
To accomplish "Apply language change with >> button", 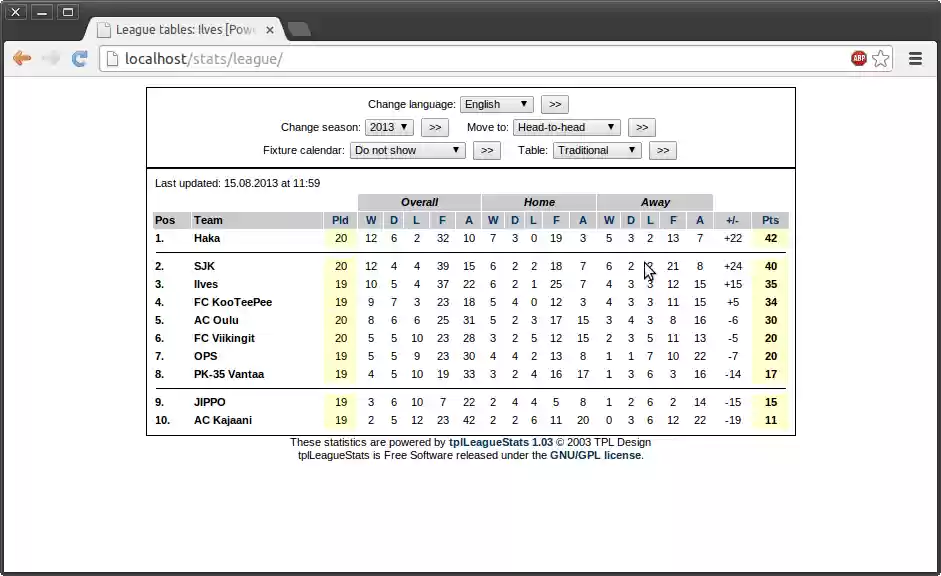I will point(553,104).
